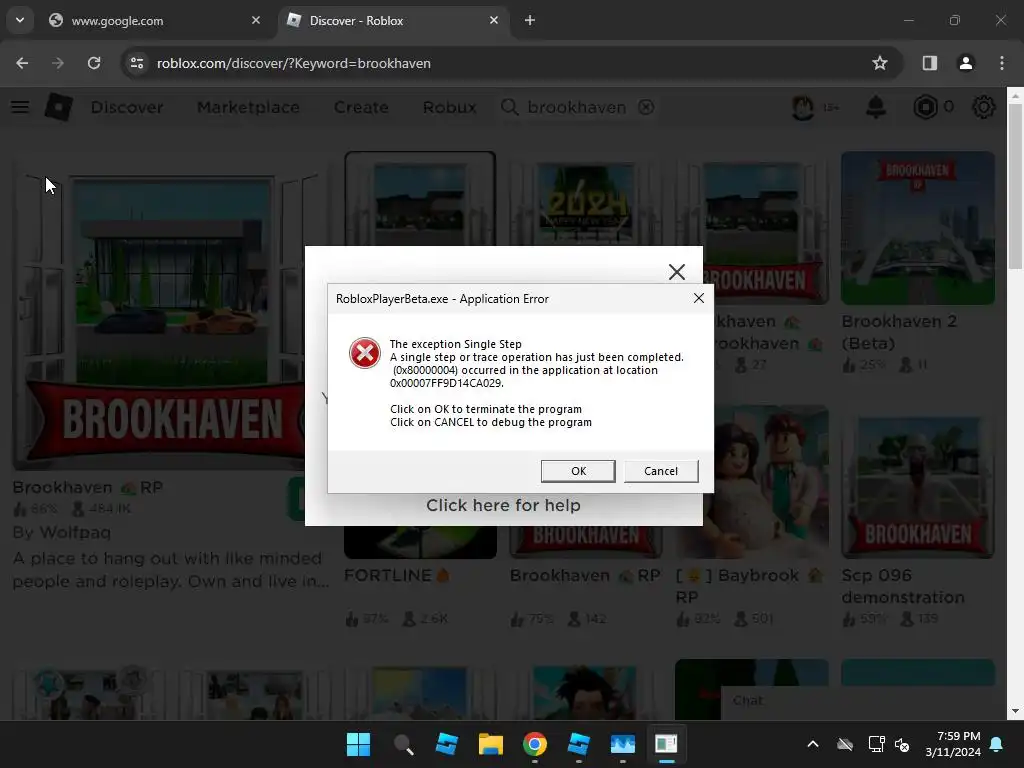Open the Windows Start menu
Screen dimensions: 1024x768
[358, 744]
